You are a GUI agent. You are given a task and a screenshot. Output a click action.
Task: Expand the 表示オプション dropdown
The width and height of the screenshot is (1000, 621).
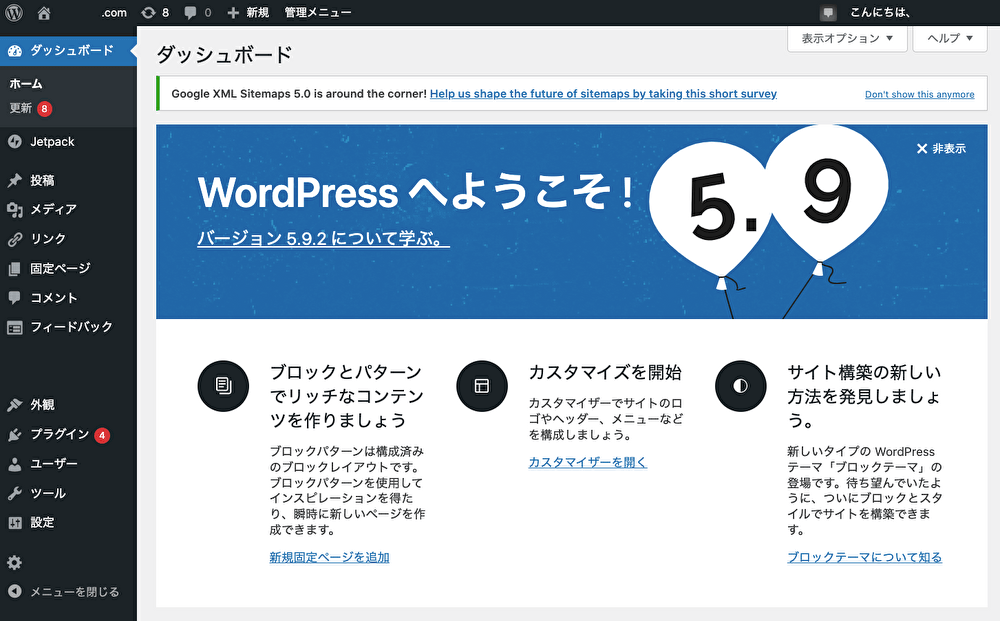[847, 39]
